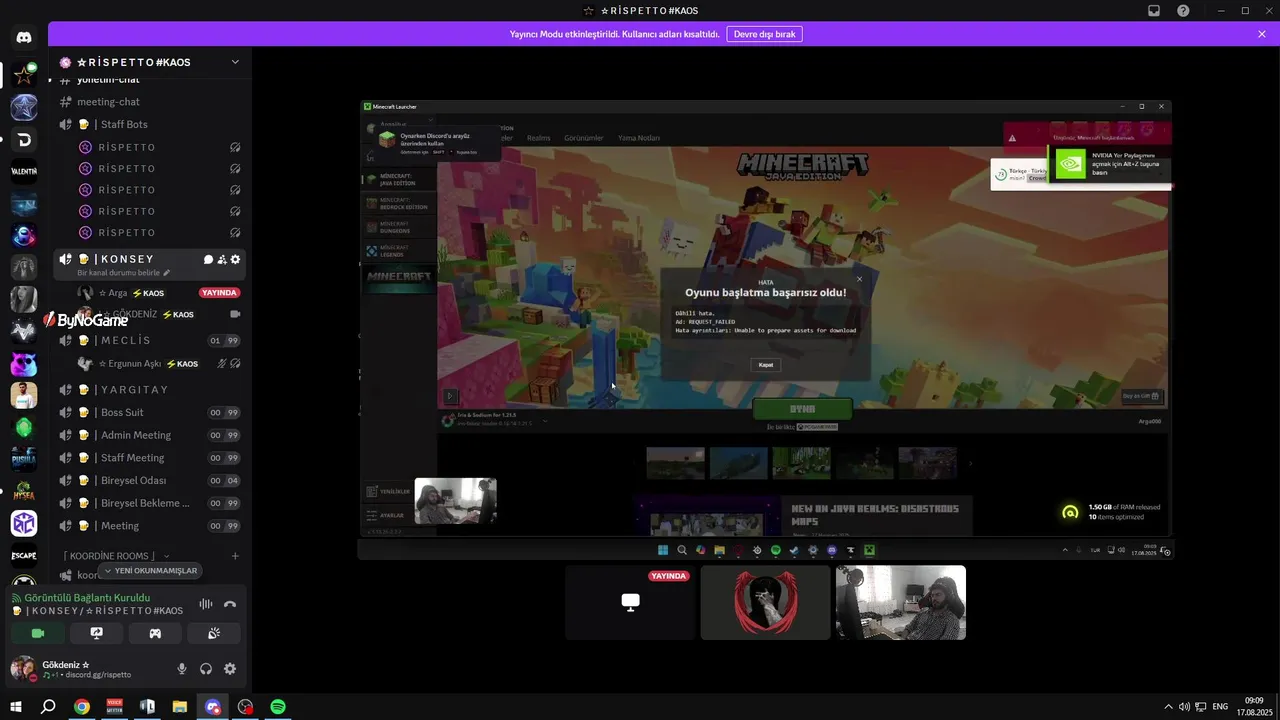1280x720 pixels.
Task: Click the Windows Start button
Action: coord(16,707)
